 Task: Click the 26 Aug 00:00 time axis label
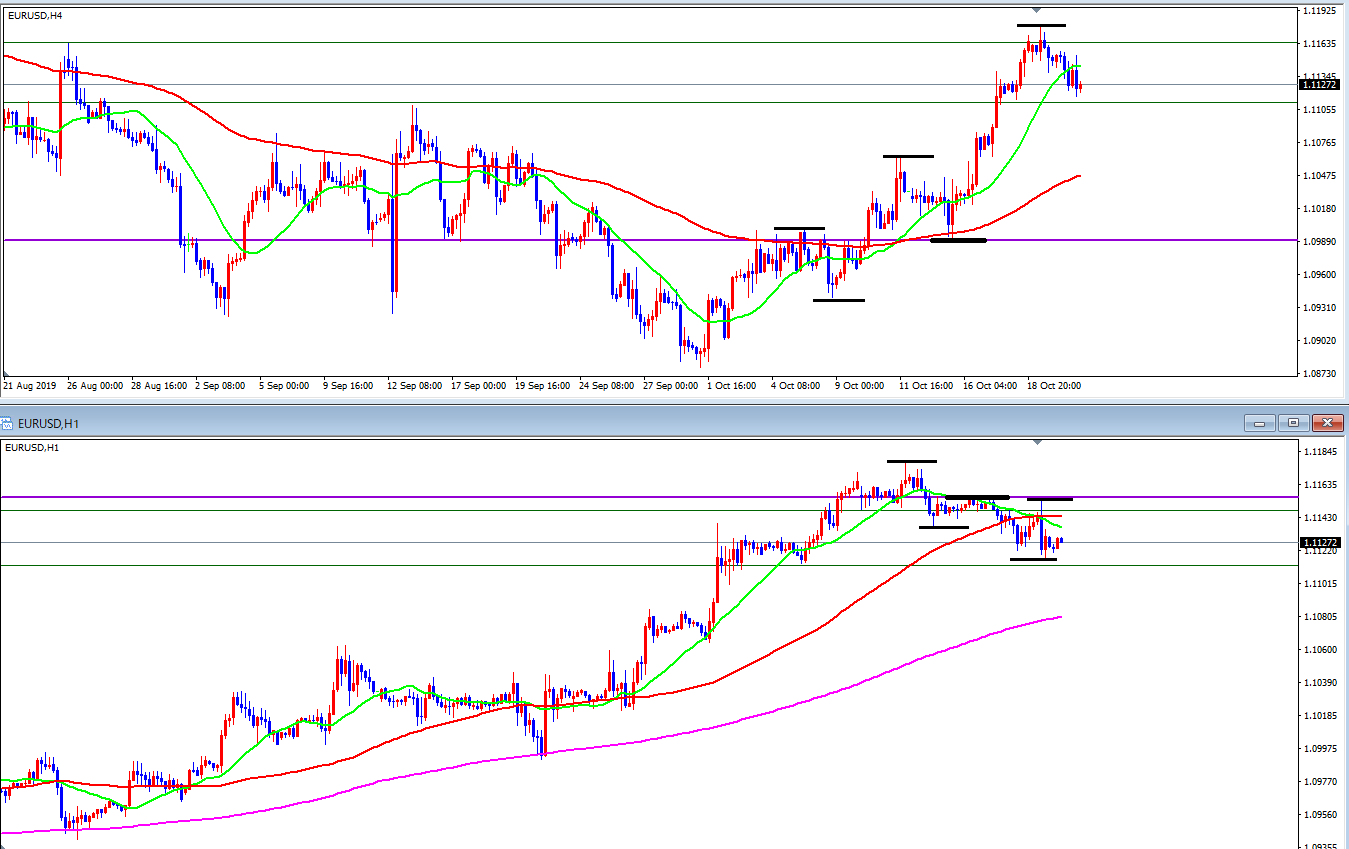click(x=95, y=385)
